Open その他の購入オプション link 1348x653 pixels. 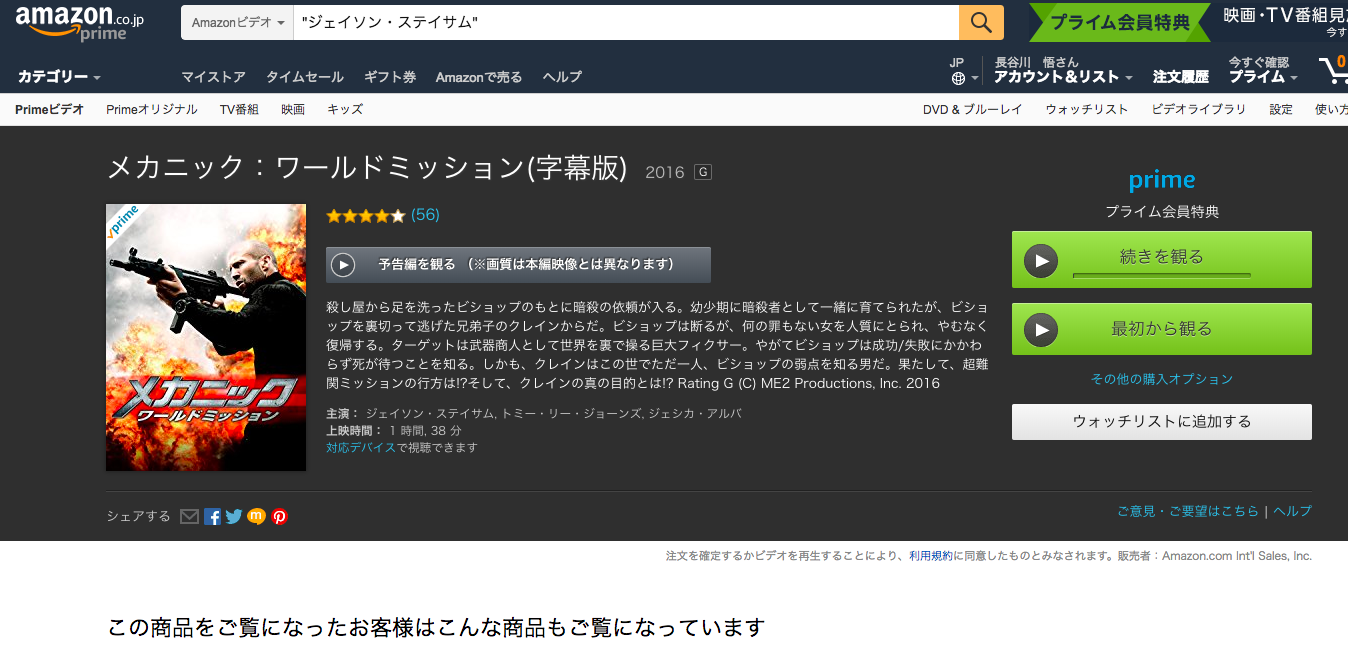coord(1162,380)
